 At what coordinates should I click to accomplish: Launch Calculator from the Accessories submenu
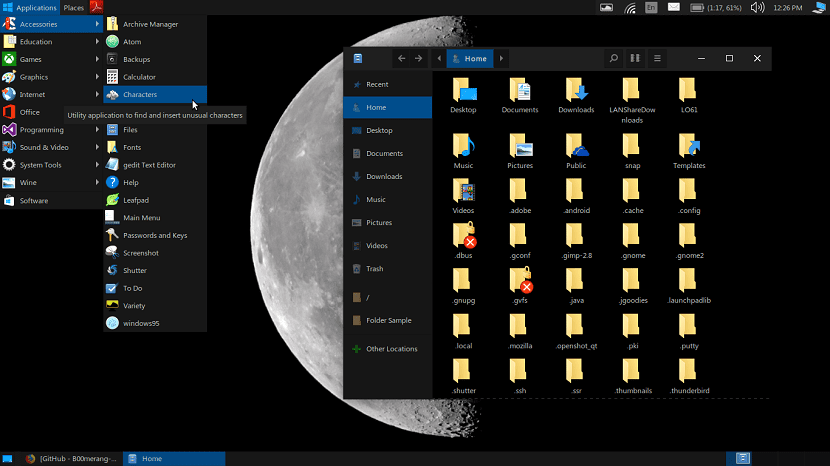click(x=139, y=77)
